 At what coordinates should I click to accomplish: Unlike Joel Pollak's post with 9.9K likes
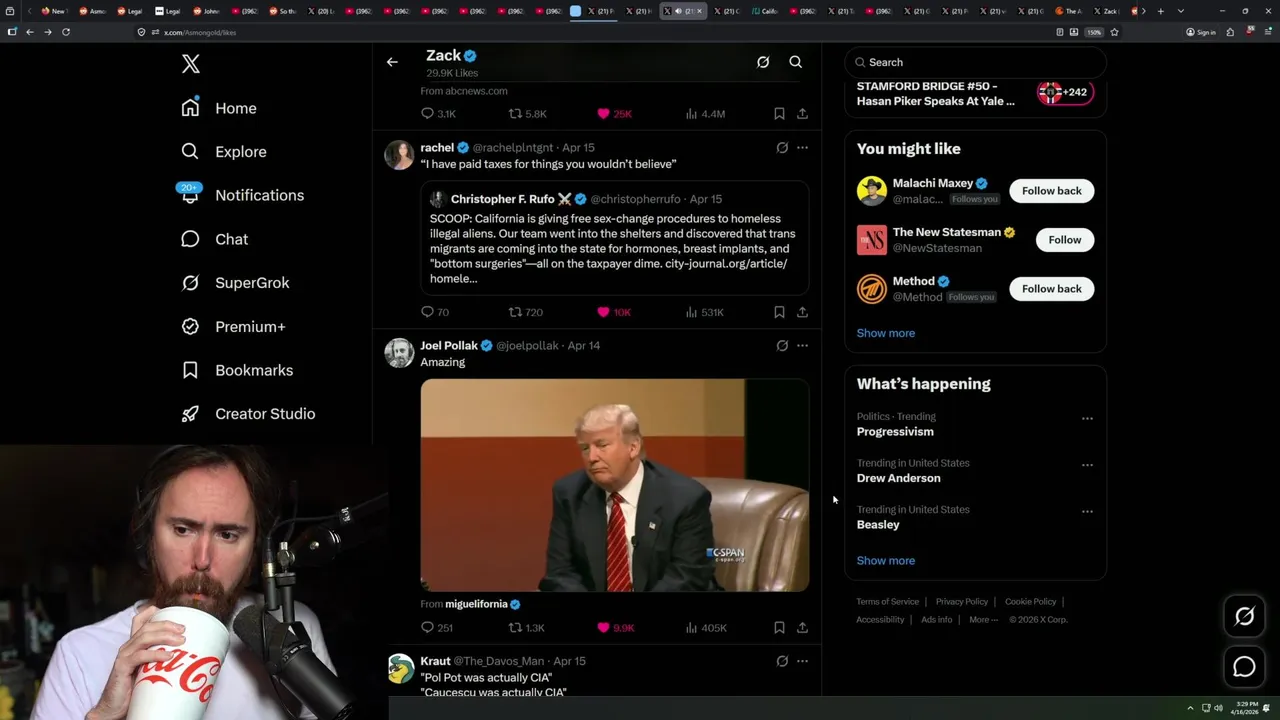pyautogui.click(x=615, y=628)
